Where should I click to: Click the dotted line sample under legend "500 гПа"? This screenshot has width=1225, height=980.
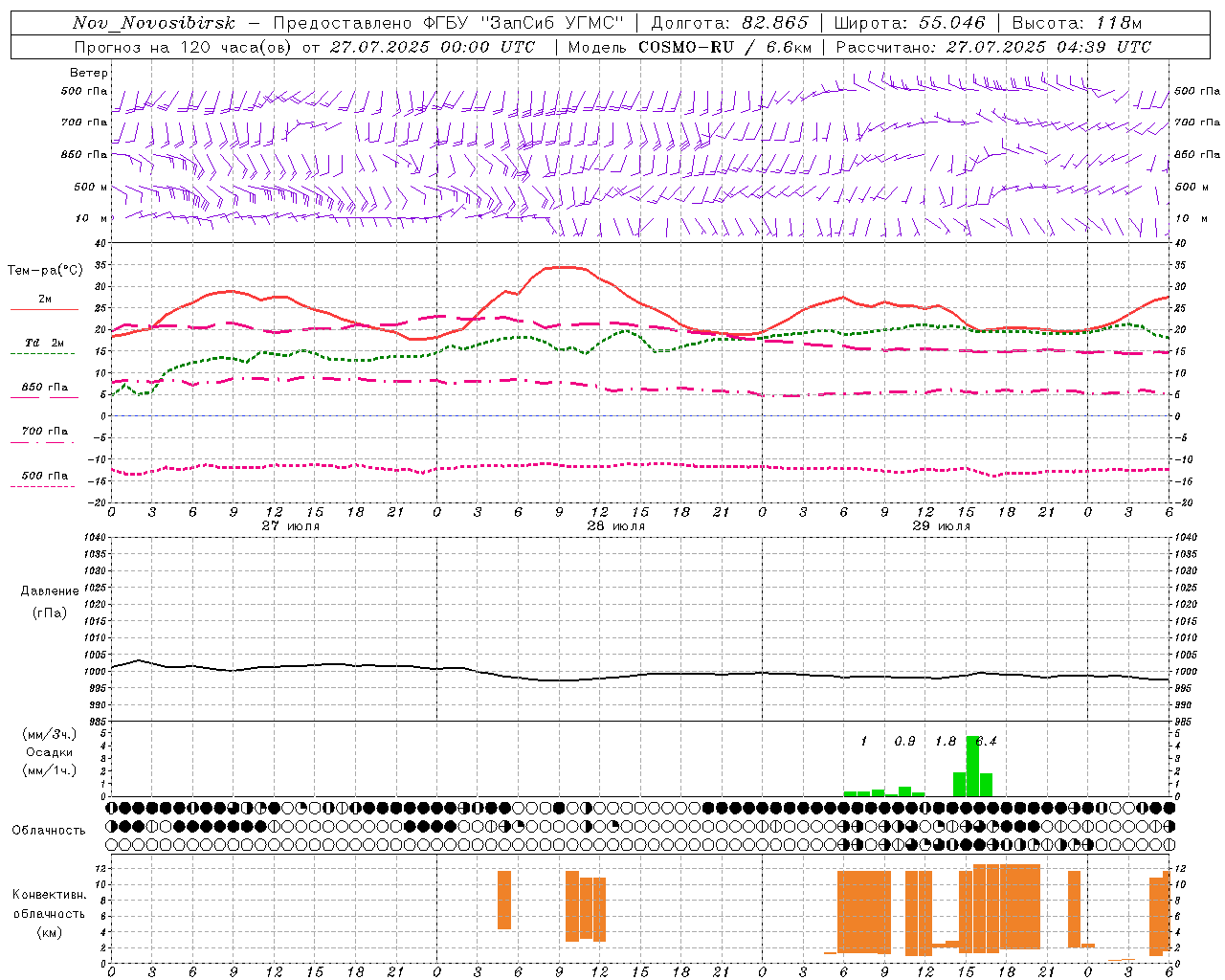pos(43,486)
